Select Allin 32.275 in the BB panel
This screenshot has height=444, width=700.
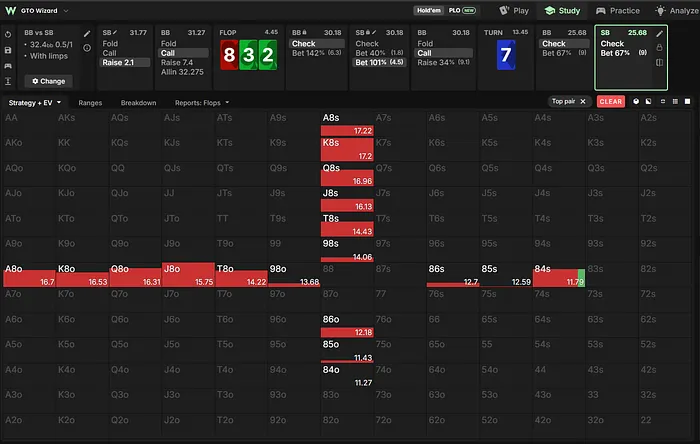click(x=182, y=72)
